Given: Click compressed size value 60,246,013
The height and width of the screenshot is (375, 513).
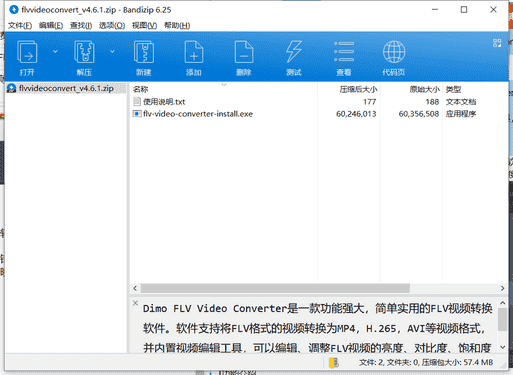Looking at the screenshot, I should coord(356,114).
